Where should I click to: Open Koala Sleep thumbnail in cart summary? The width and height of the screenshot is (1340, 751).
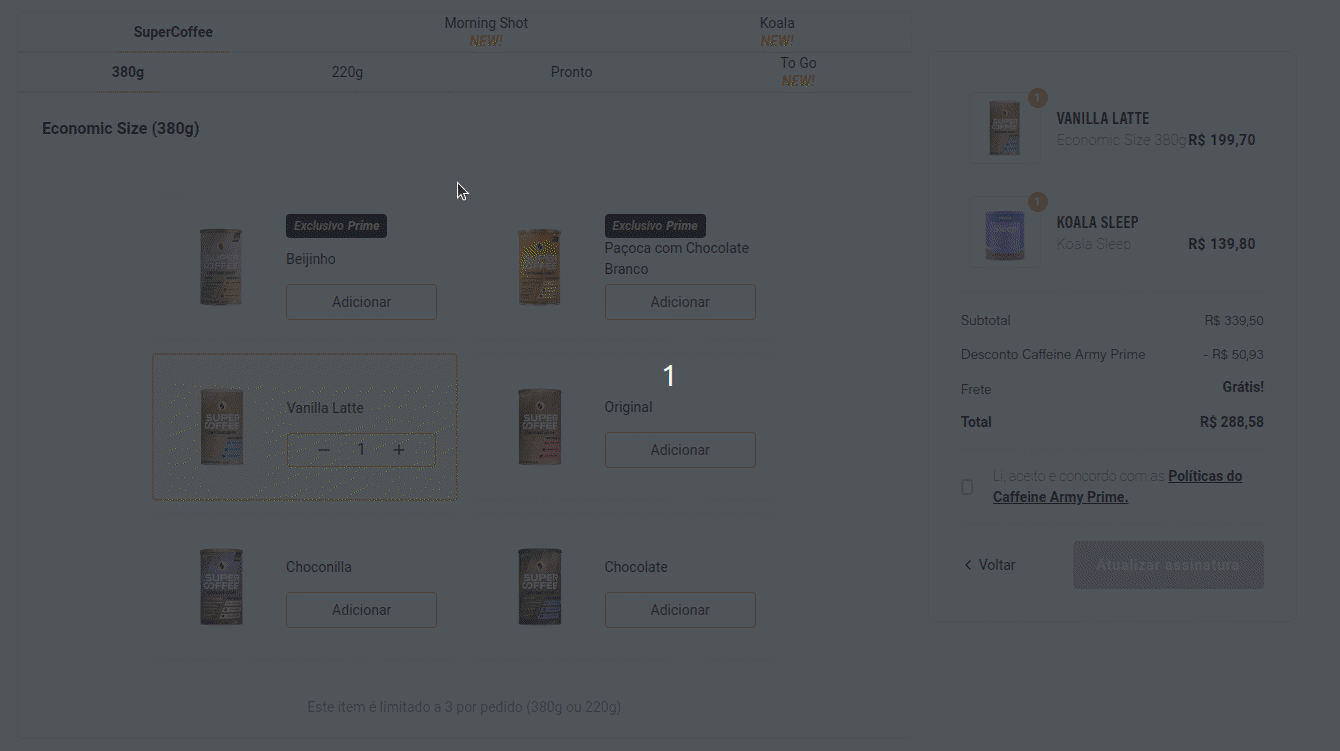point(1005,233)
